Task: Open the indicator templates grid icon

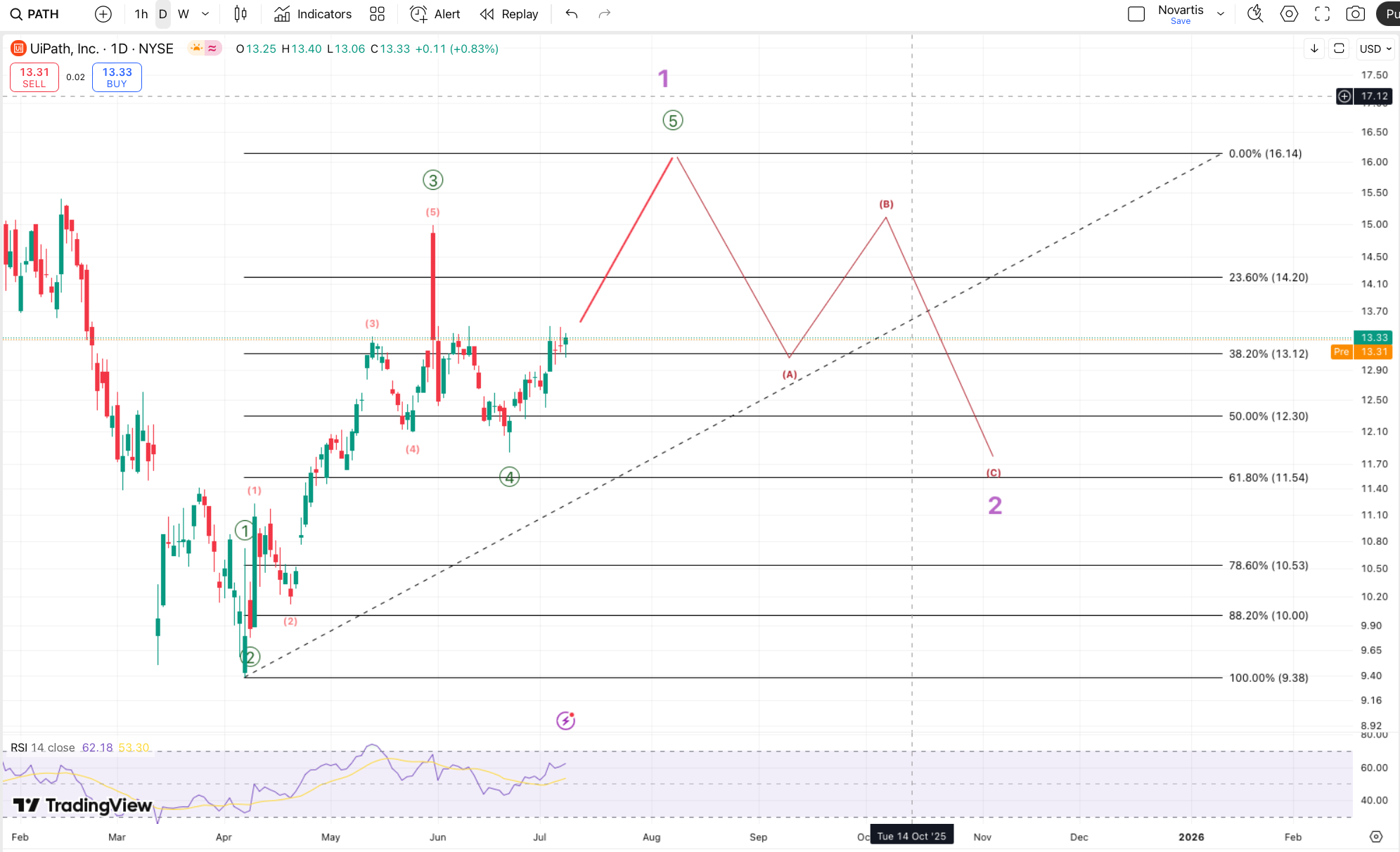Action: (x=378, y=14)
